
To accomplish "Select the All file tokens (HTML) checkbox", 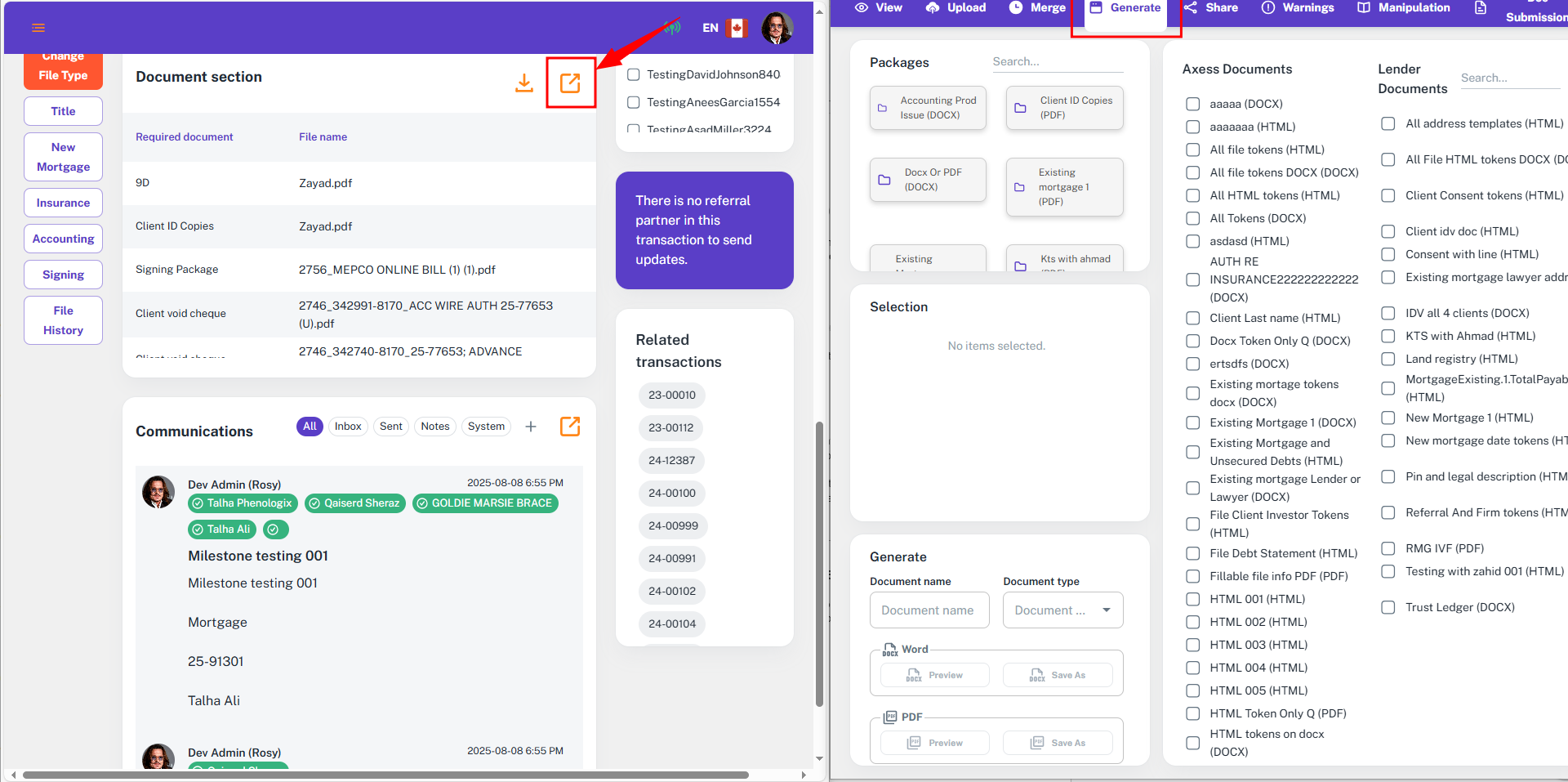I will click(1193, 150).
